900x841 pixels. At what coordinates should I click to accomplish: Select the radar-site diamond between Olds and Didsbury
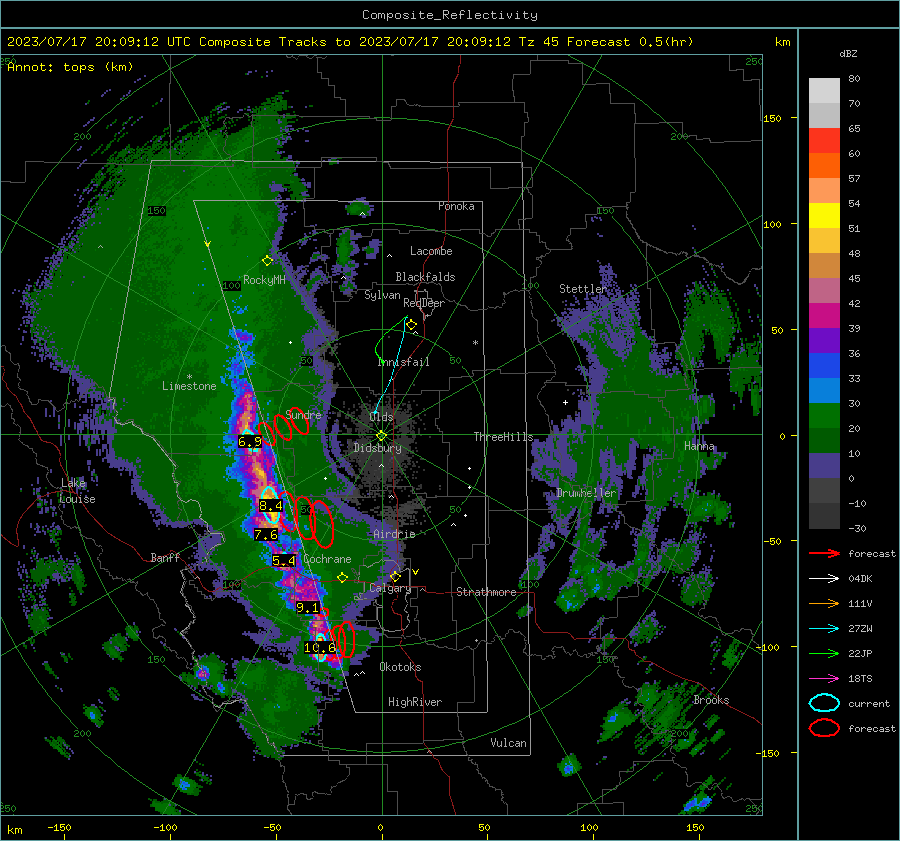point(381,436)
